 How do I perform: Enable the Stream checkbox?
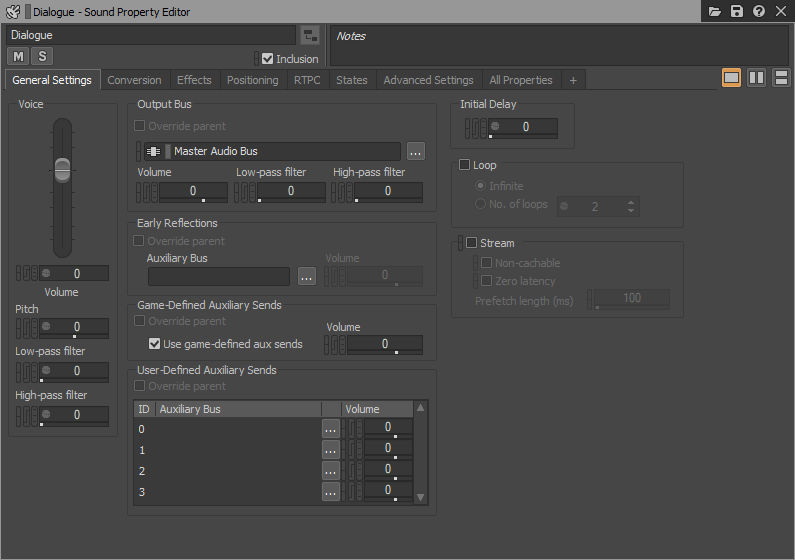coord(472,243)
